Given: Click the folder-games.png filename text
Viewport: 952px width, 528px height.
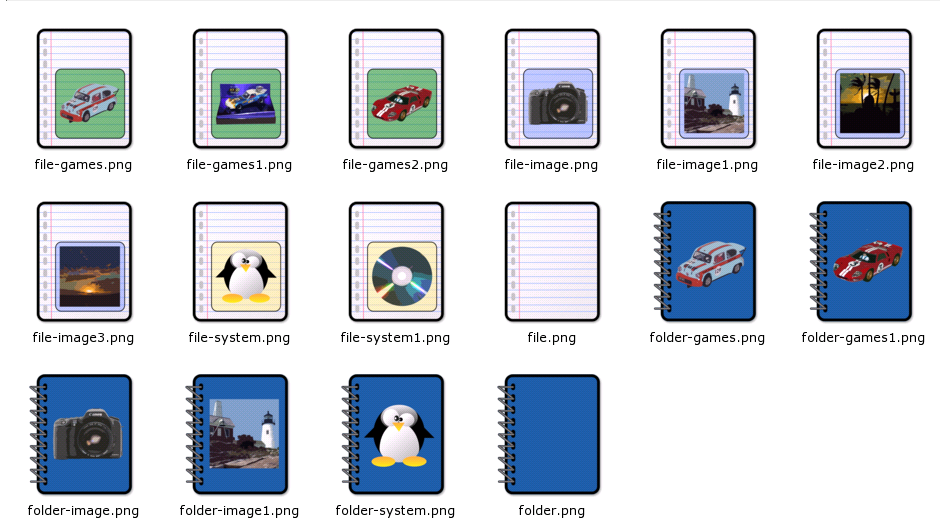Looking at the screenshot, I should (x=707, y=338).
